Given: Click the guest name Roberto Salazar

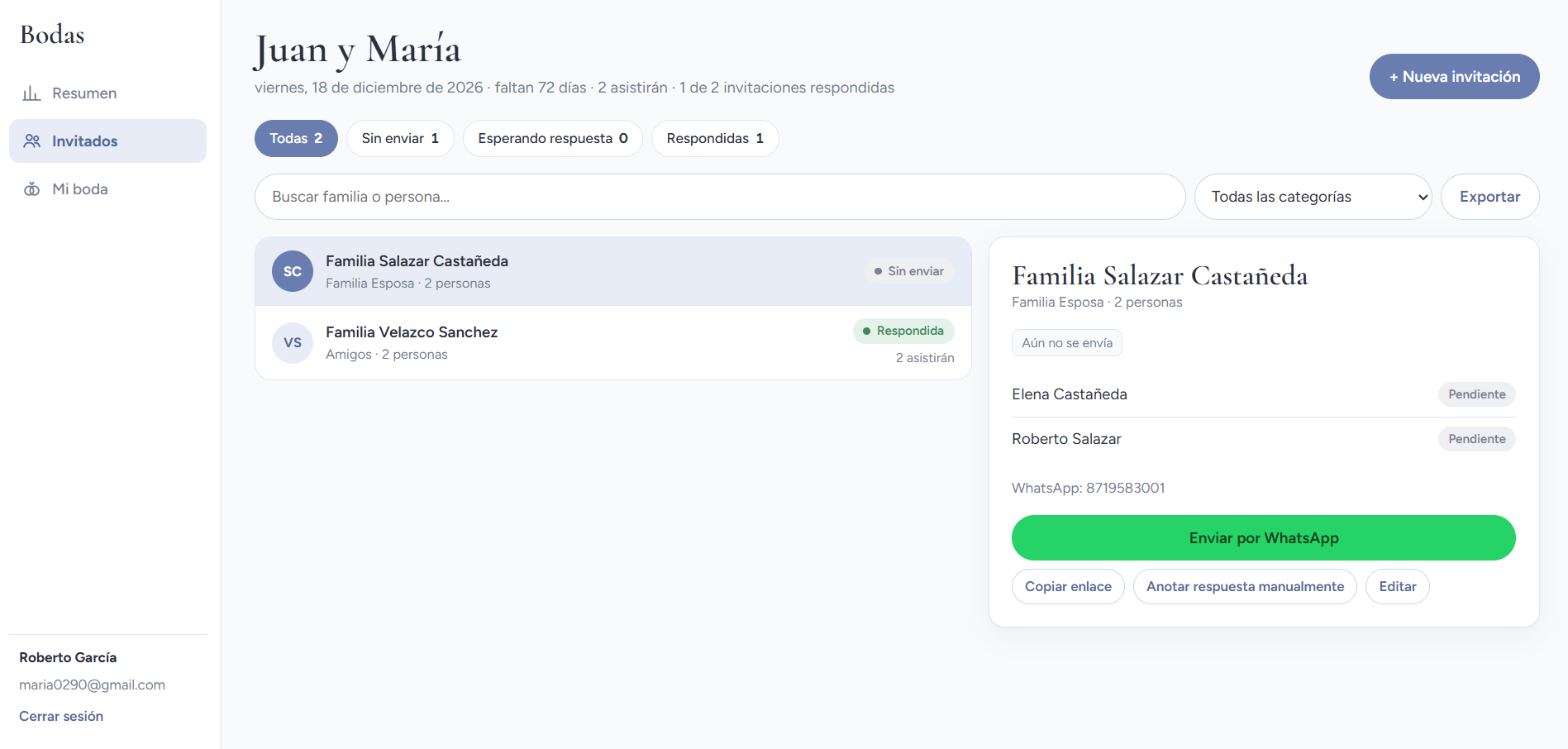Looking at the screenshot, I should click(x=1066, y=439).
